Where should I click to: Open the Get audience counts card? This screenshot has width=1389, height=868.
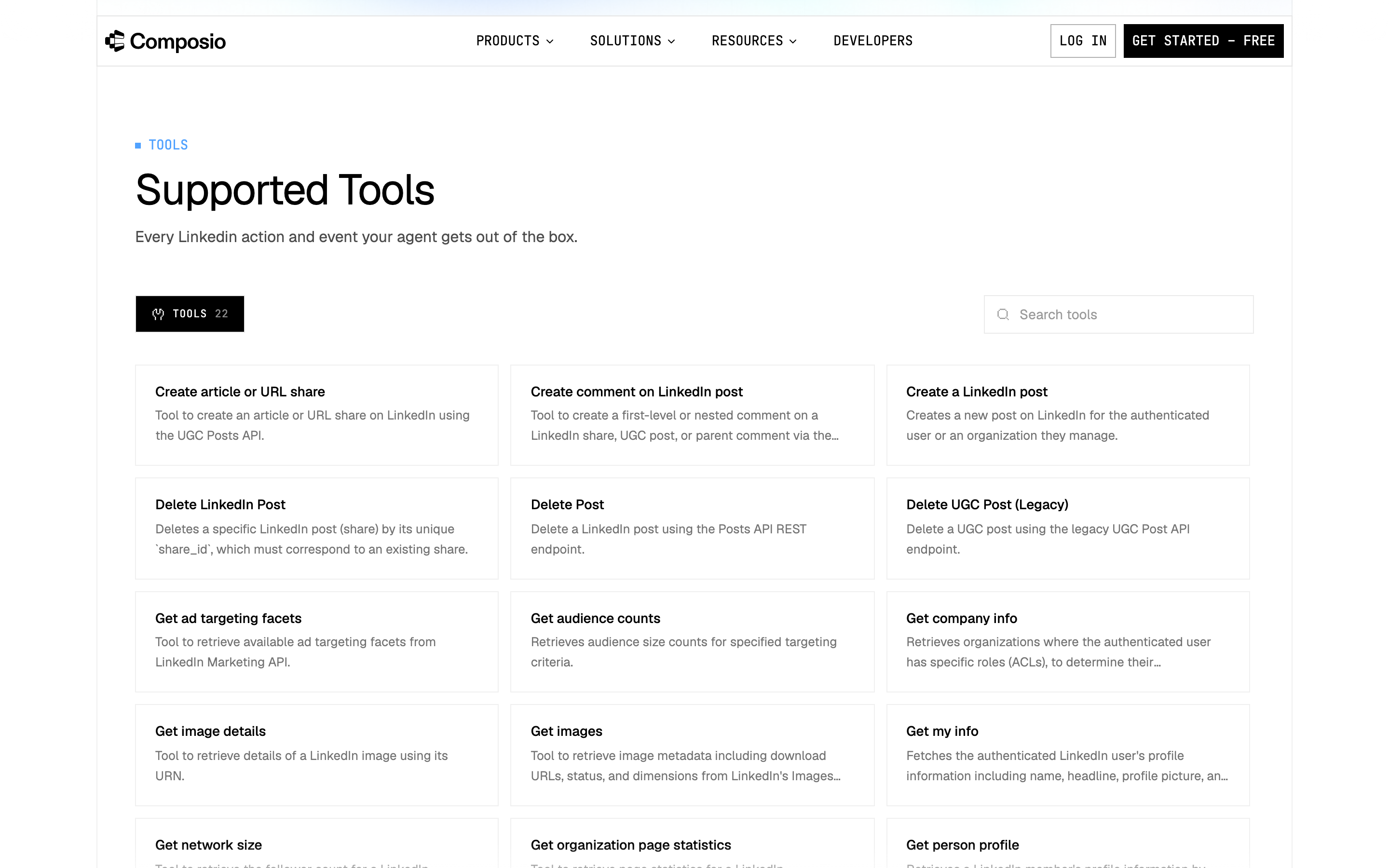(x=692, y=642)
